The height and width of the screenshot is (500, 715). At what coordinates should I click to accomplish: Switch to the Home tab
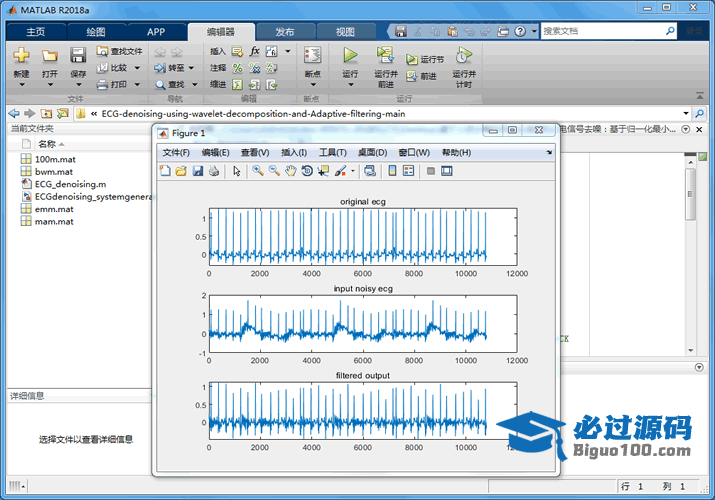[x=36, y=32]
